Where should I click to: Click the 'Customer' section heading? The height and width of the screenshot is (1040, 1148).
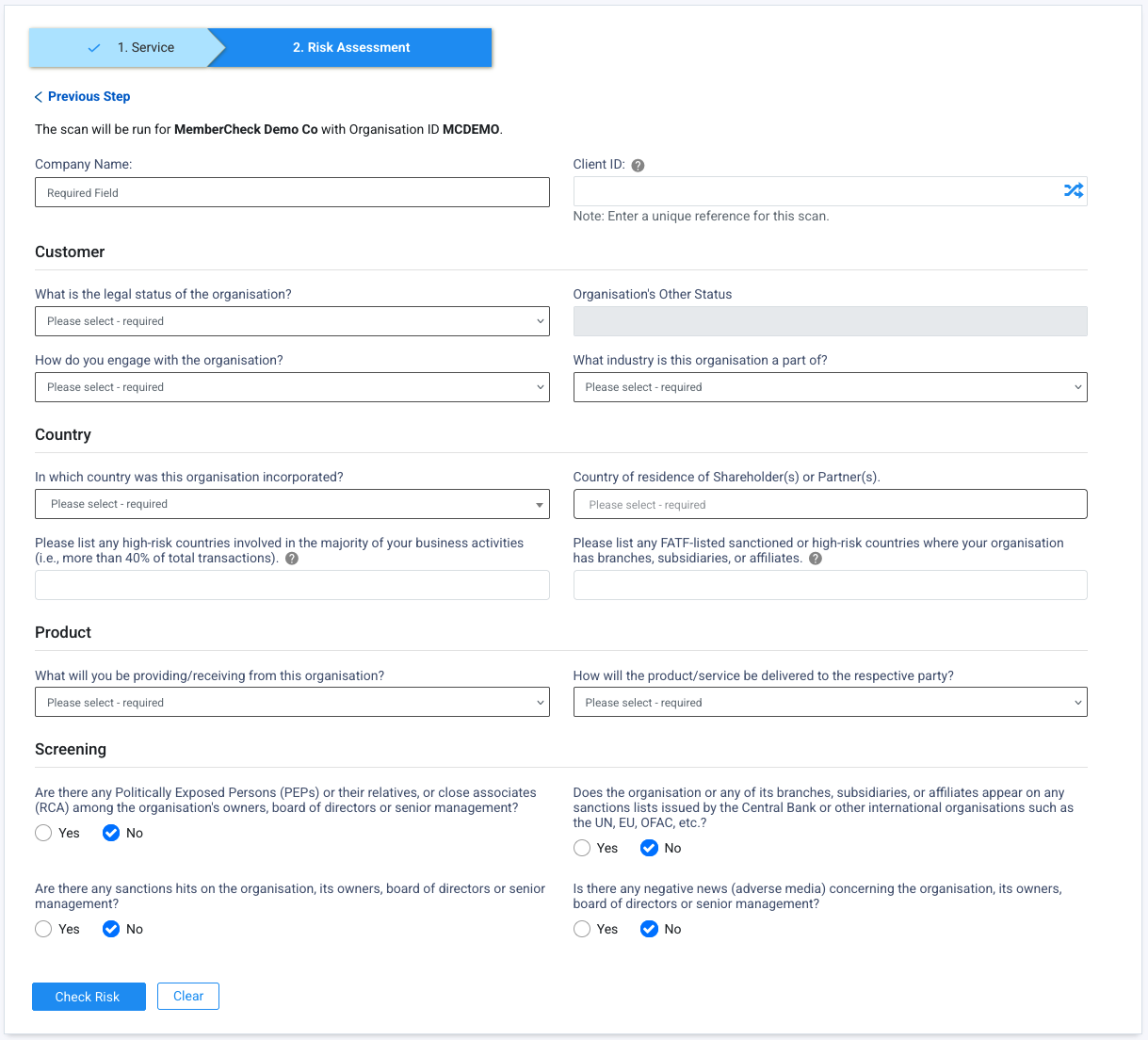coord(70,252)
